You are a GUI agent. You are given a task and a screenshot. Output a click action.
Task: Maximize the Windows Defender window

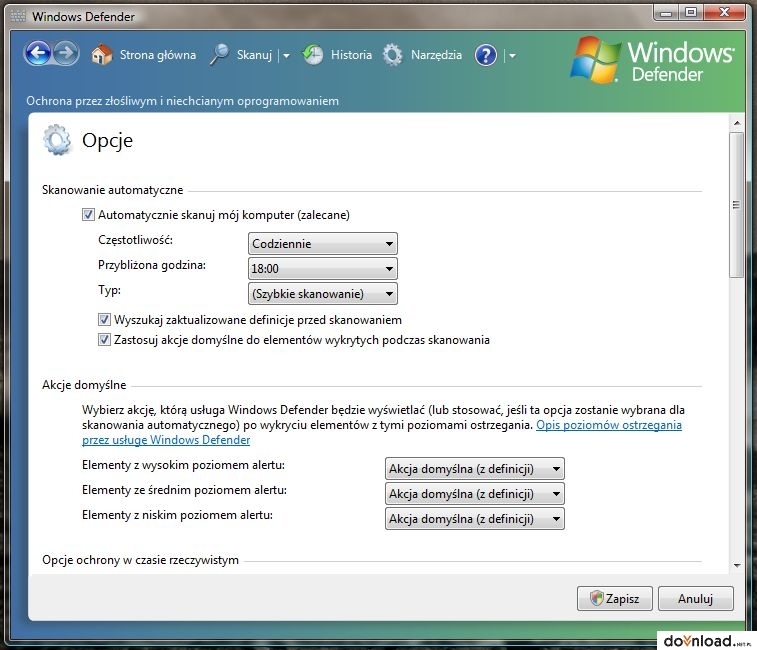coord(691,13)
